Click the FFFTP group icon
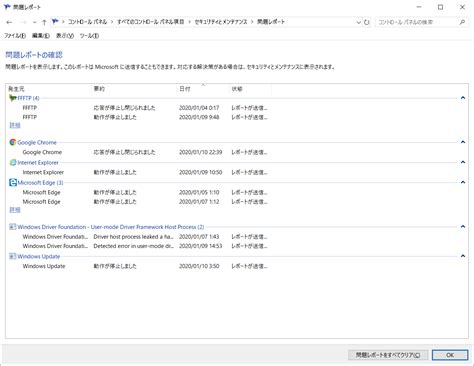This screenshot has width=474, height=366. pos(13,98)
